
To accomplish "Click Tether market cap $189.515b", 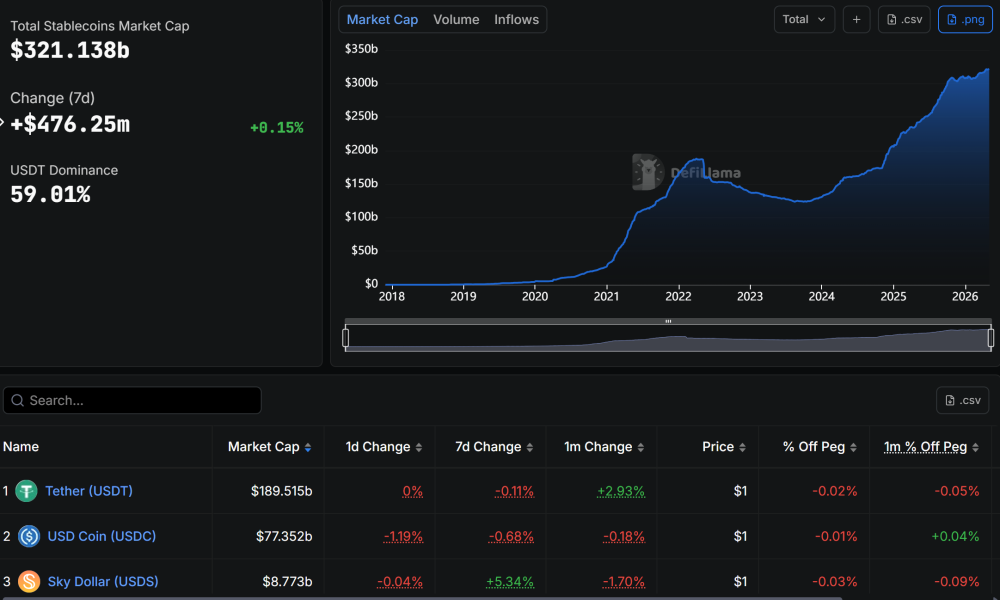I will click(x=281, y=491).
